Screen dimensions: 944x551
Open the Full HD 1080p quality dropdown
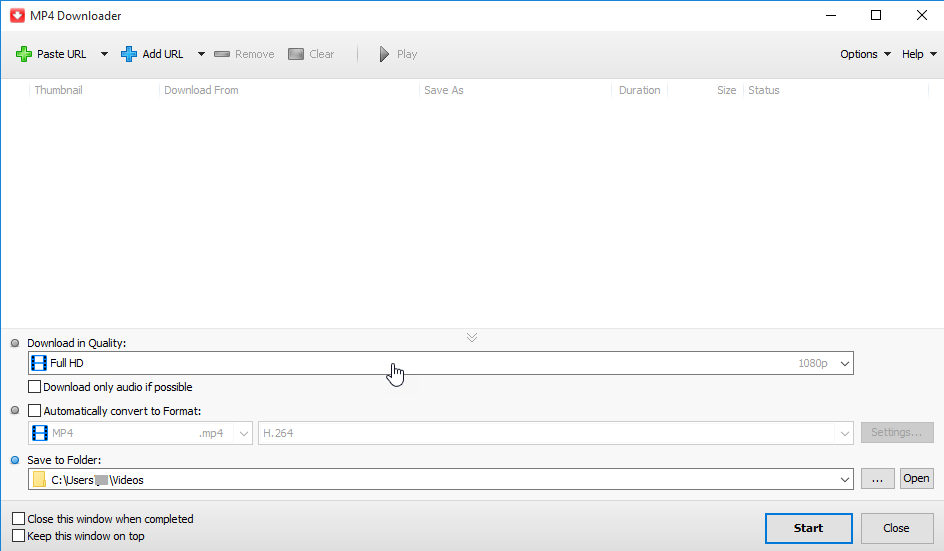point(441,363)
